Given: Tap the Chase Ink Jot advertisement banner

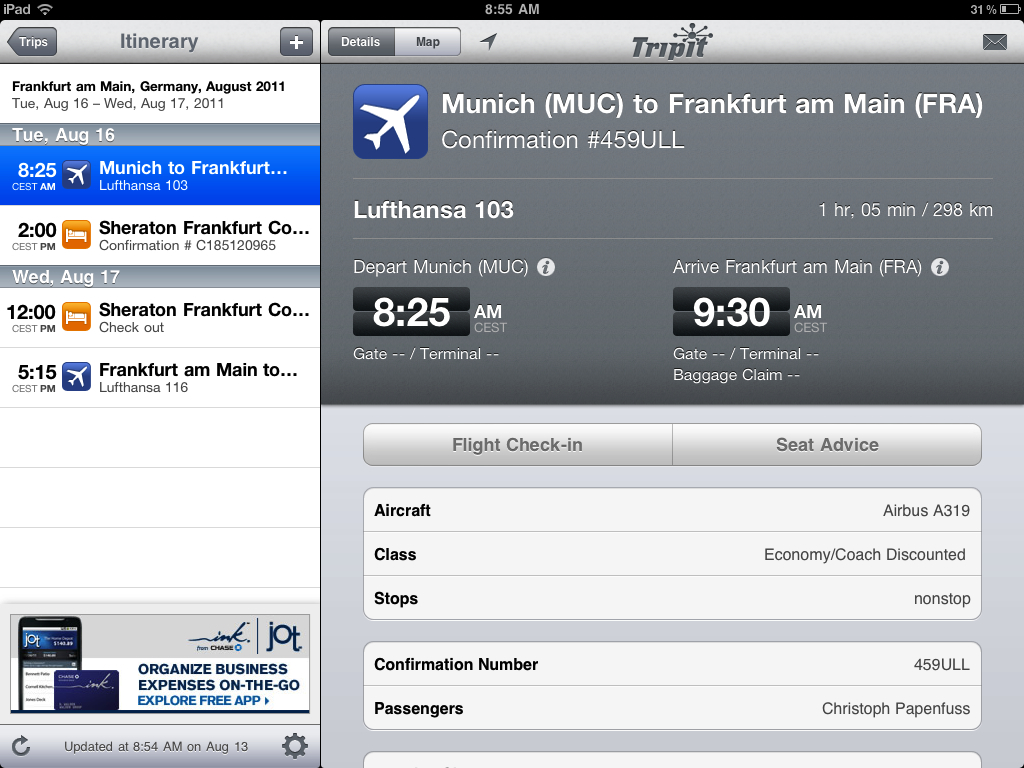Looking at the screenshot, I should pos(160,663).
